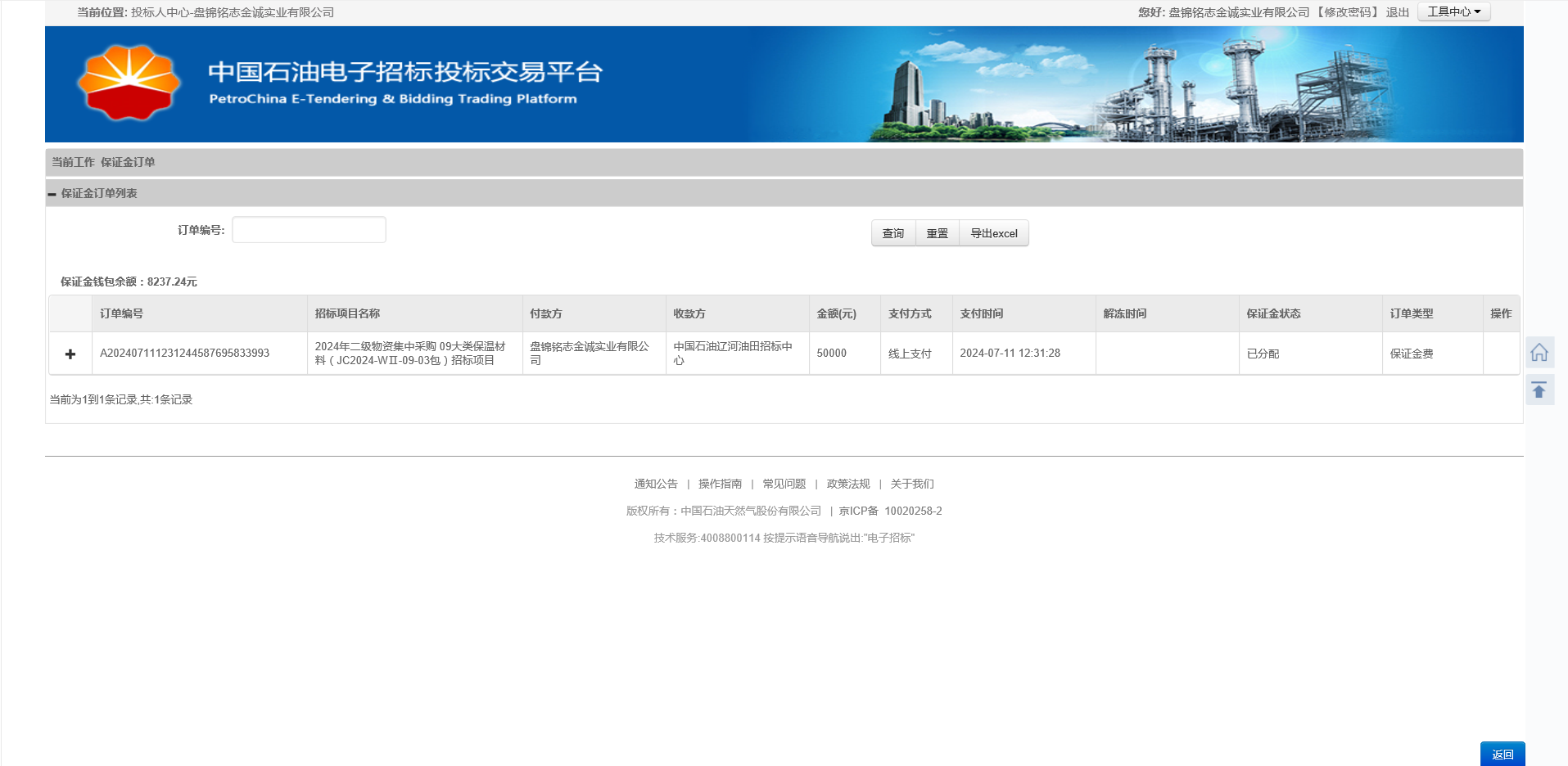1568x766 pixels.
Task: Open 常见问题 footer link
Action: (x=784, y=484)
